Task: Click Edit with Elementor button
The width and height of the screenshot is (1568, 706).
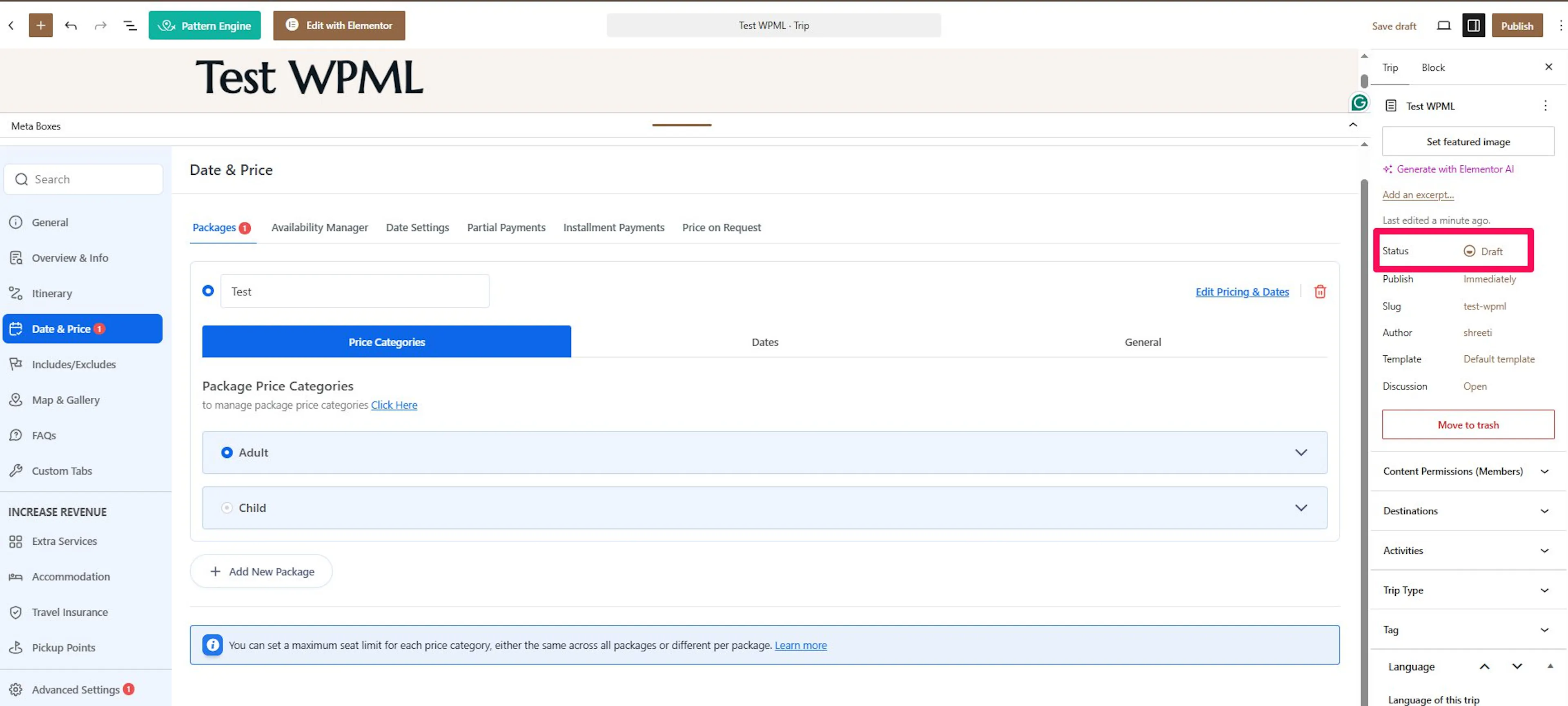Action: point(339,26)
